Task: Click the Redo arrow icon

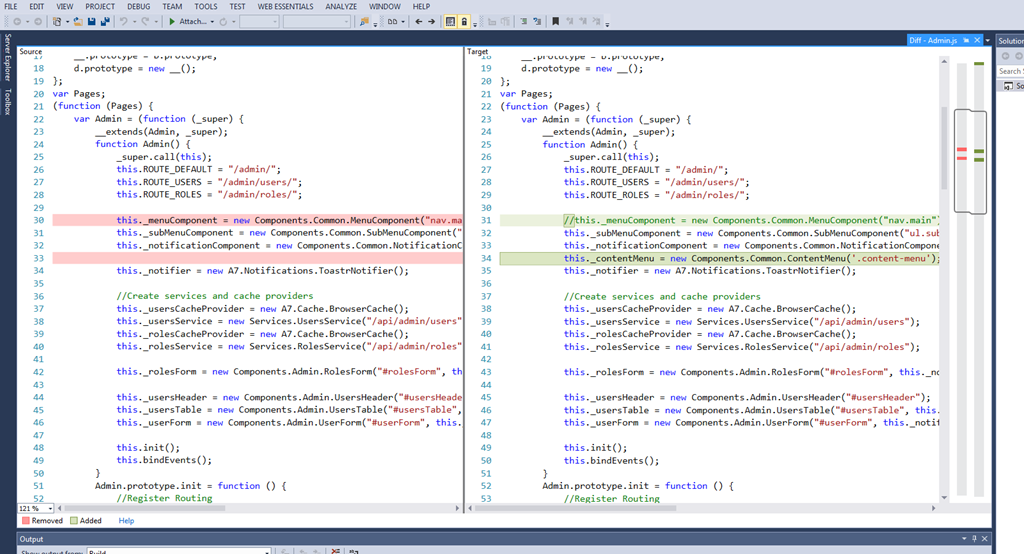Action: click(145, 22)
